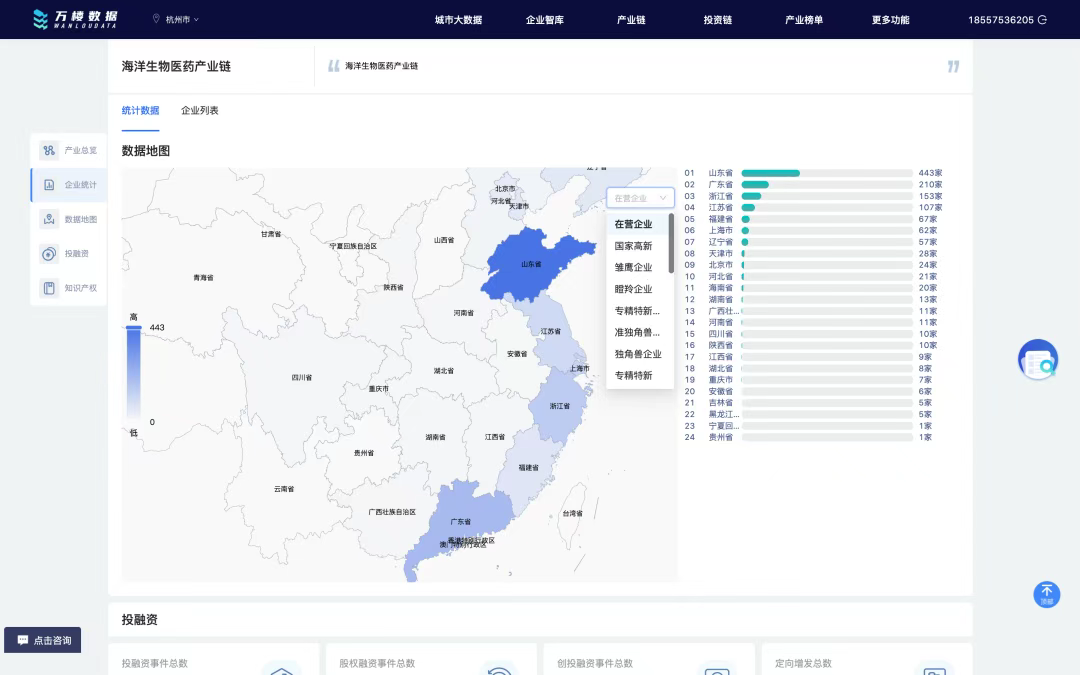
Task: Collapse the 在营企业 enterprise type combo box
Action: point(640,198)
